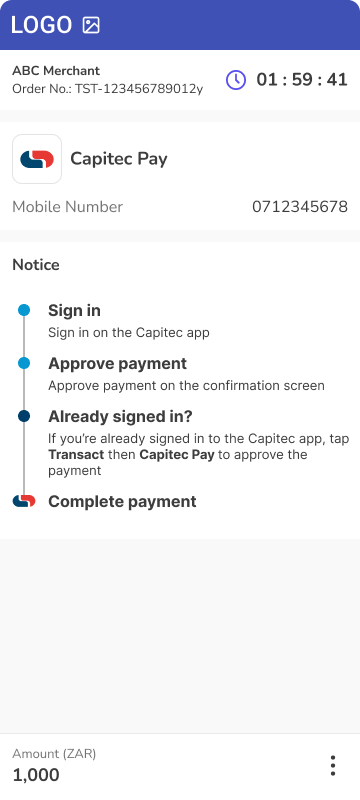Click the amount value 1,000
The image size is (360, 800).
click(x=36, y=775)
